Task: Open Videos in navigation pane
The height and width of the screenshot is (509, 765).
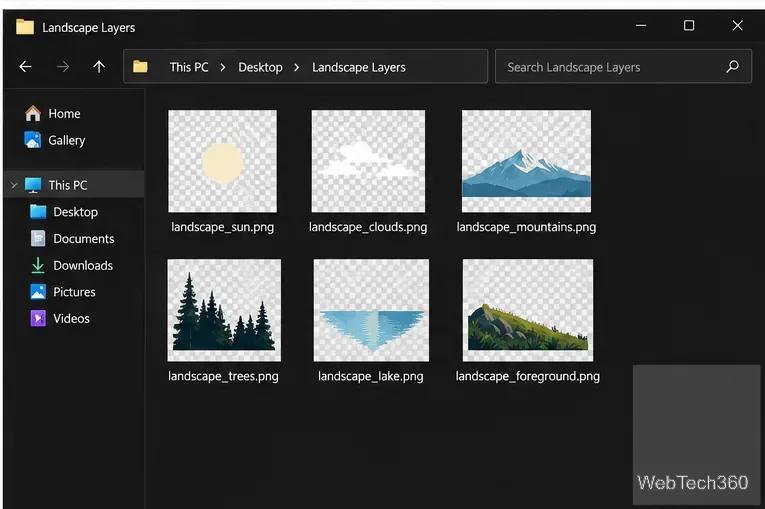Action: [71, 319]
